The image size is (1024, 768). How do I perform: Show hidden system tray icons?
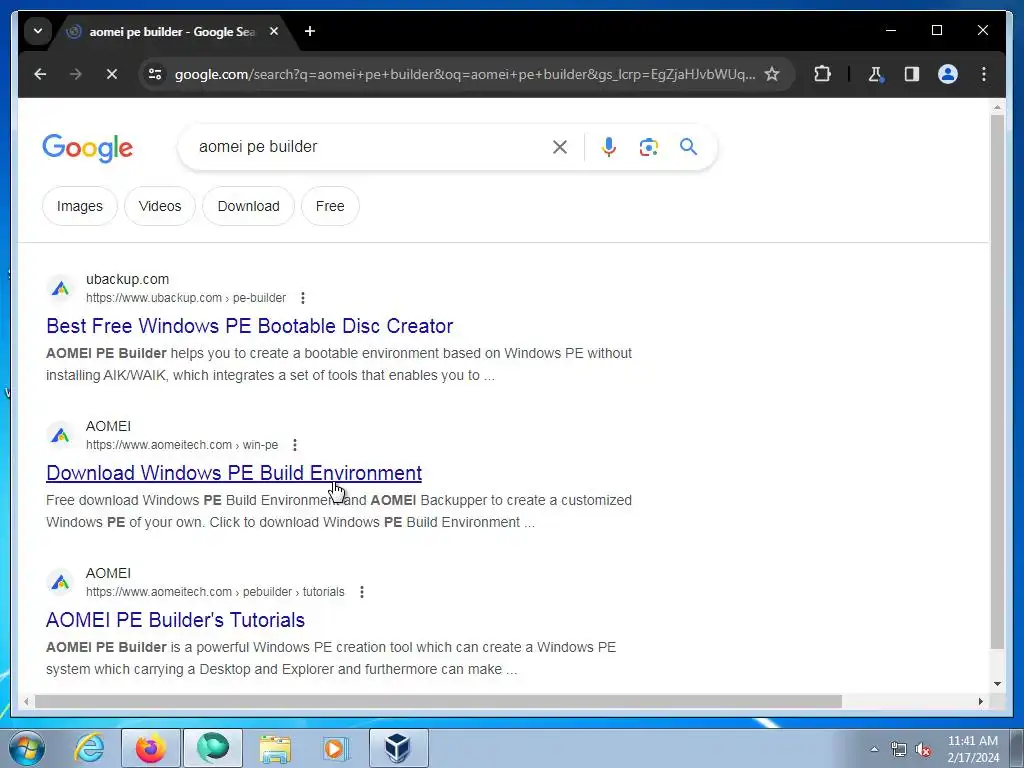(874, 749)
